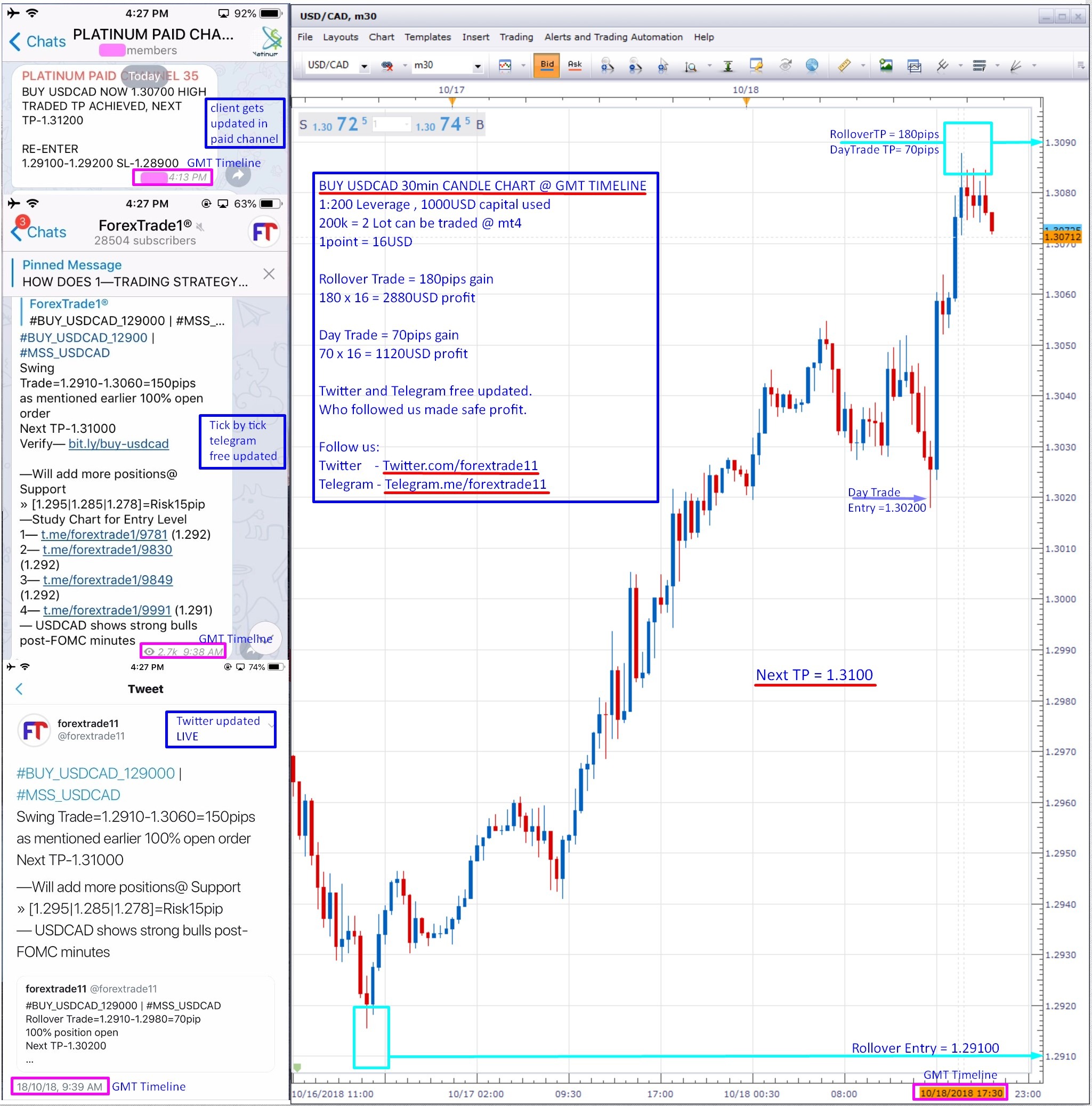This screenshot has width=1092, height=1106.
Task: Close the Pinned Message banner
Action: click(269, 273)
